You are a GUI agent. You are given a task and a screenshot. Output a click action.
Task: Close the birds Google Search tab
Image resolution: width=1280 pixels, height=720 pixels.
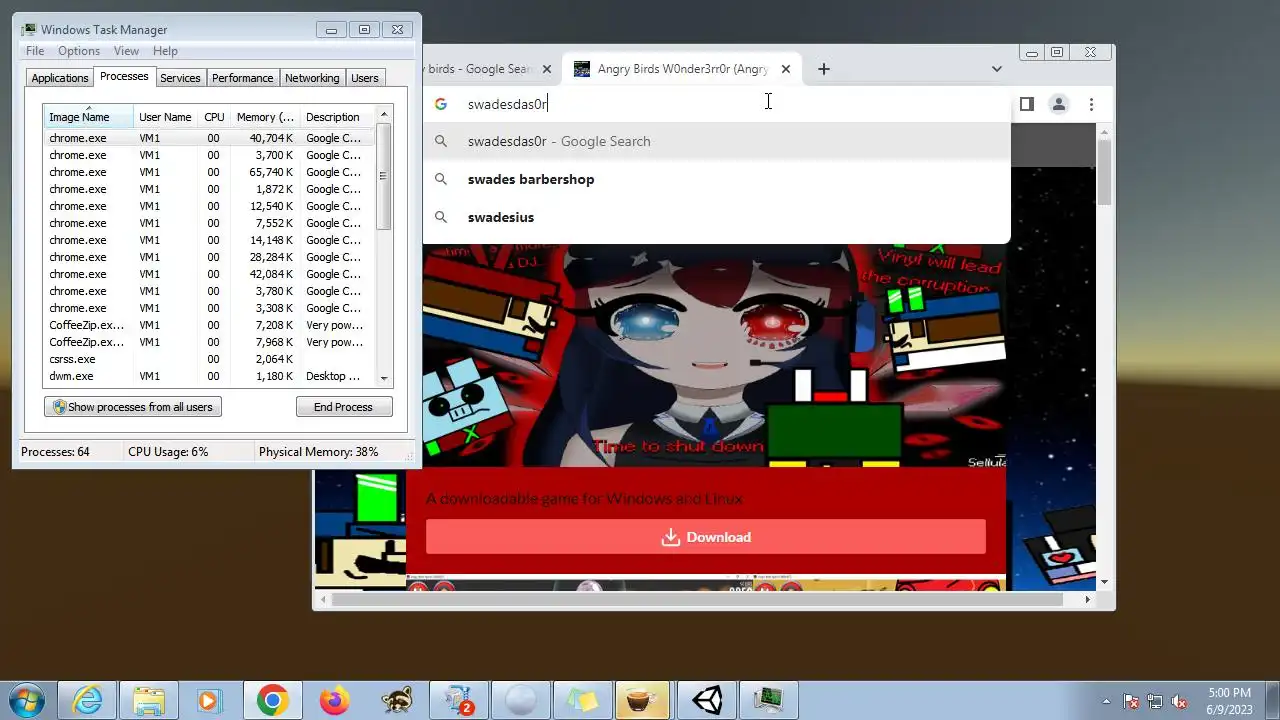[x=546, y=69]
